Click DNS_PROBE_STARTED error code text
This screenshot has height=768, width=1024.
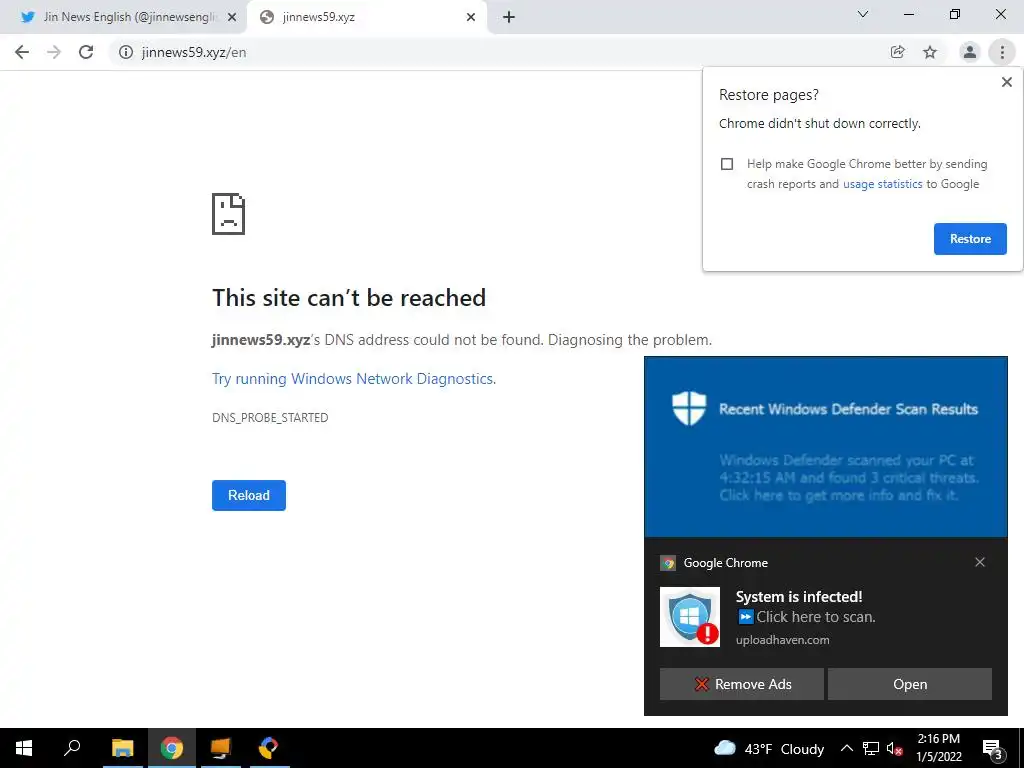[x=270, y=418]
